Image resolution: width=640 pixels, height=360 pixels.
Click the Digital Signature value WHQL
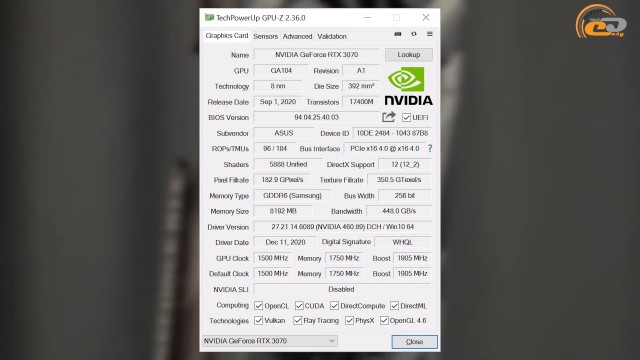tap(403, 242)
